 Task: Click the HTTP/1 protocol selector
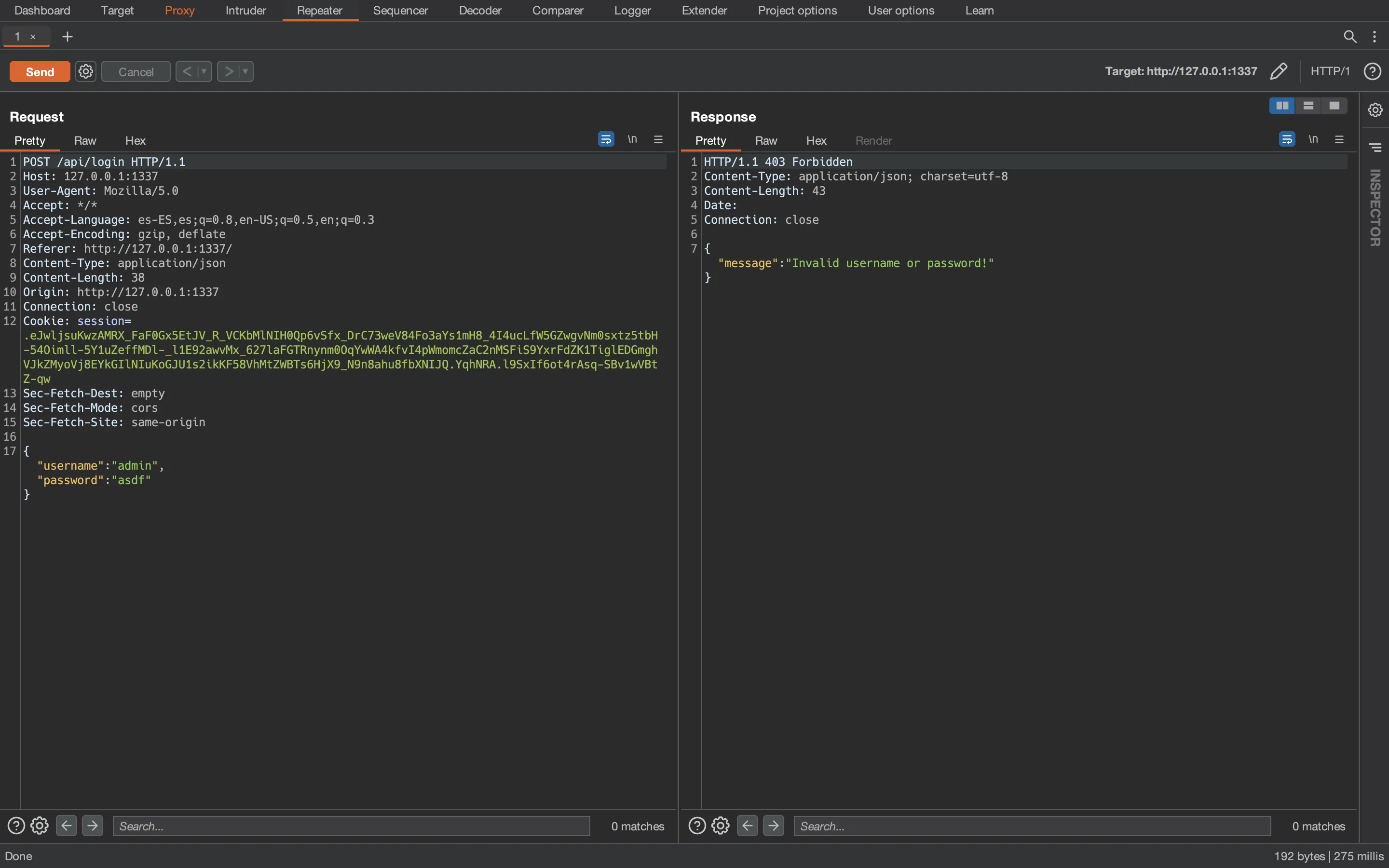tap(1330, 71)
